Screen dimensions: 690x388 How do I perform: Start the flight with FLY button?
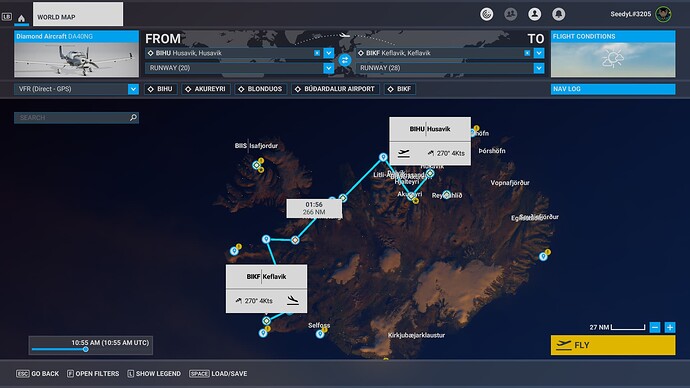point(613,345)
